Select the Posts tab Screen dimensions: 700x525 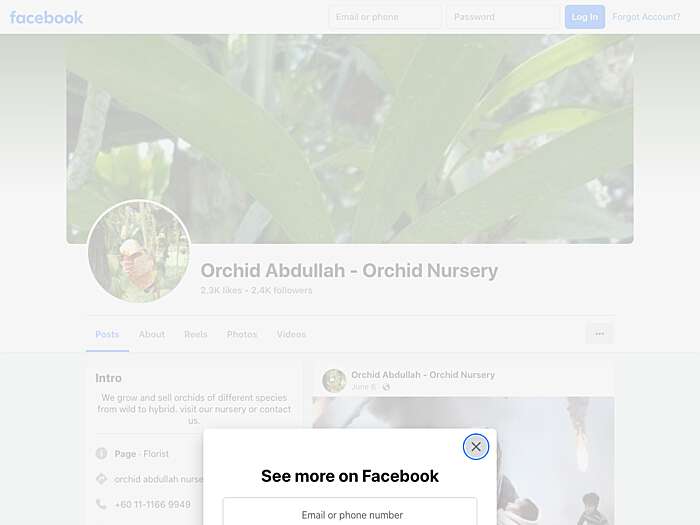(107, 334)
